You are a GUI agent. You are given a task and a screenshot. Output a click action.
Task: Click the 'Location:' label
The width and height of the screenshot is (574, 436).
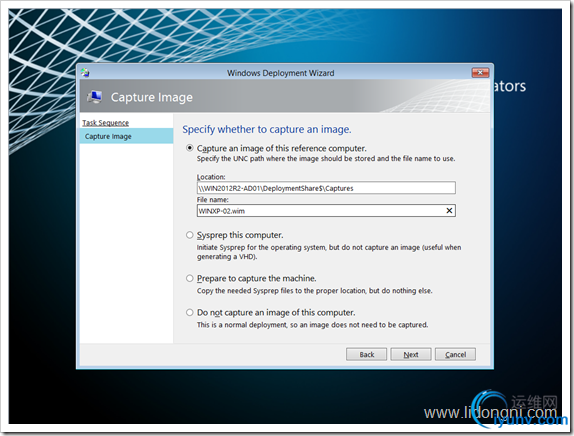click(211, 177)
